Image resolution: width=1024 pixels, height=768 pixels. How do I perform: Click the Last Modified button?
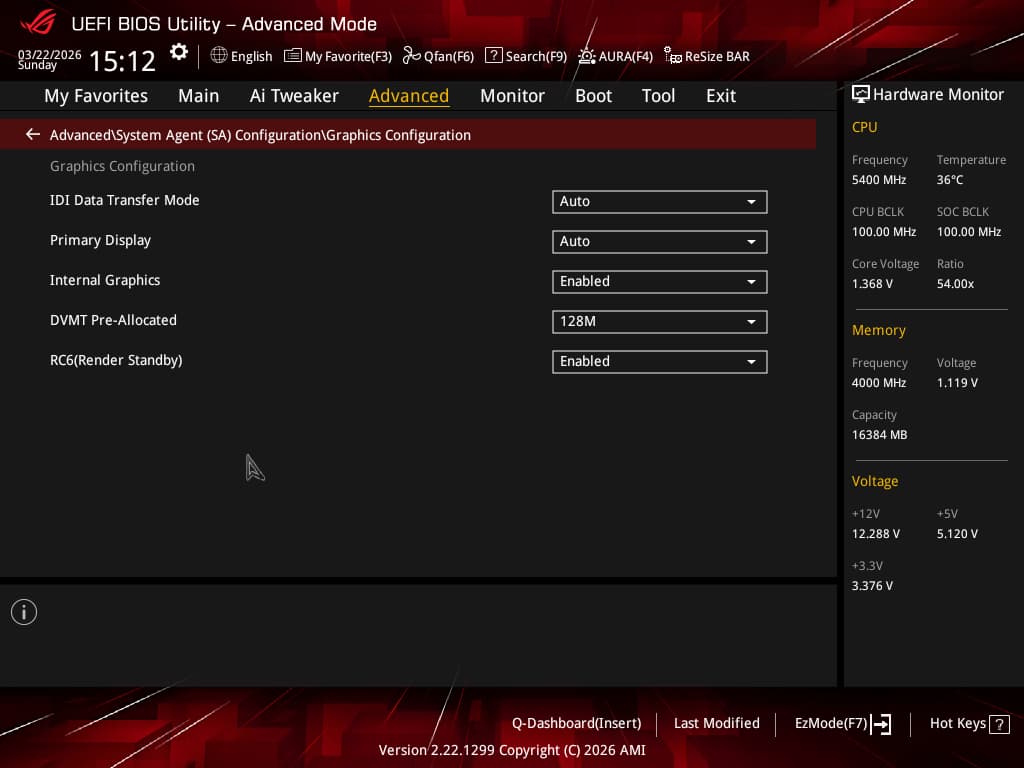click(x=716, y=724)
